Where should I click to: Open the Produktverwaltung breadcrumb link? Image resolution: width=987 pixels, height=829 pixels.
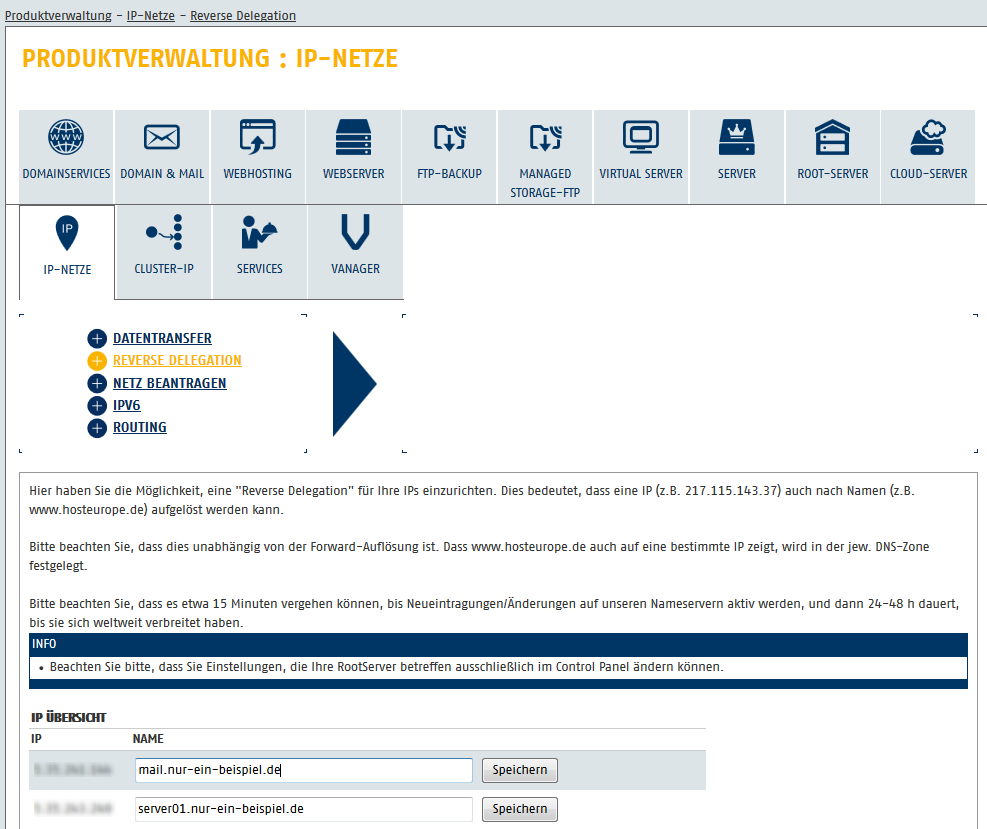[58, 16]
